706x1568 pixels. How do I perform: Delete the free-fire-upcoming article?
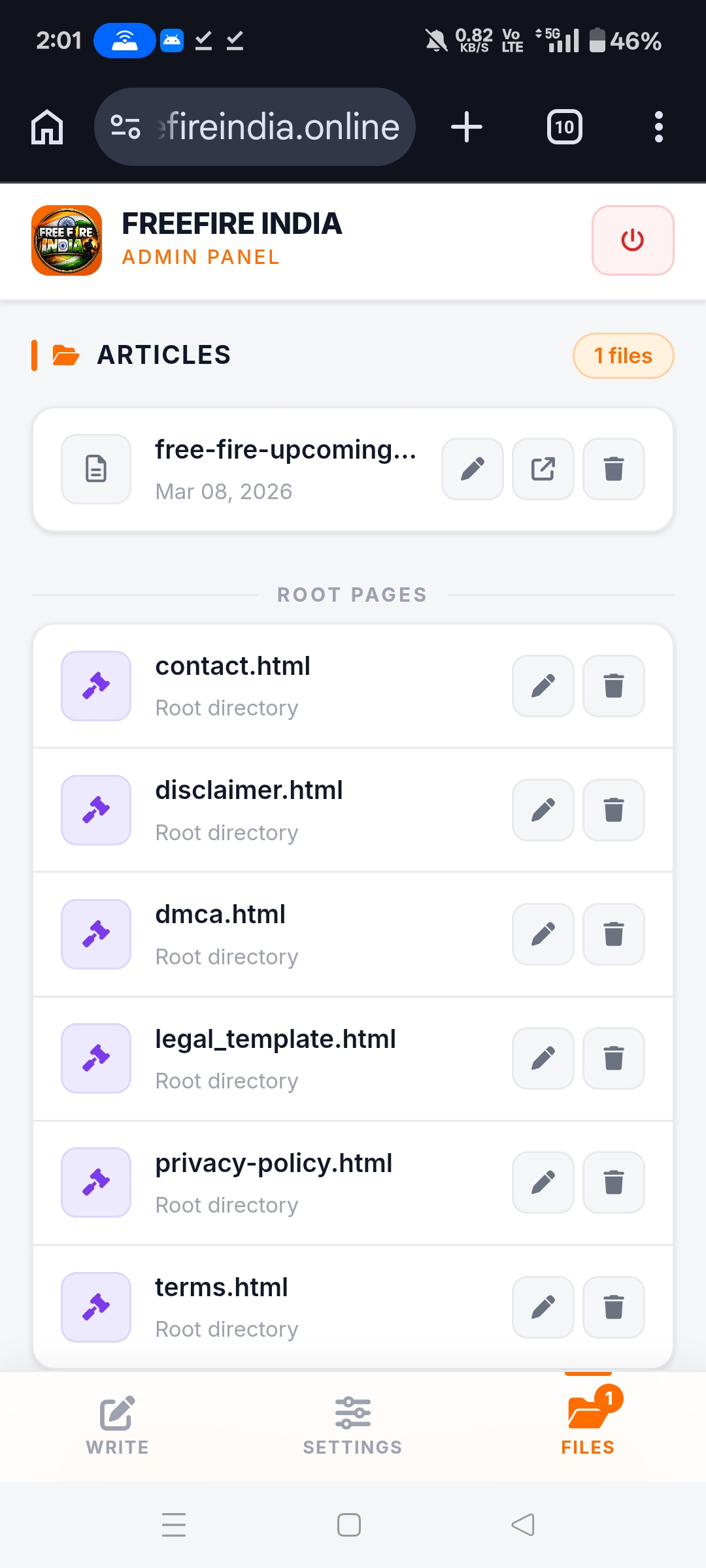pyautogui.click(x=613, y=469)
